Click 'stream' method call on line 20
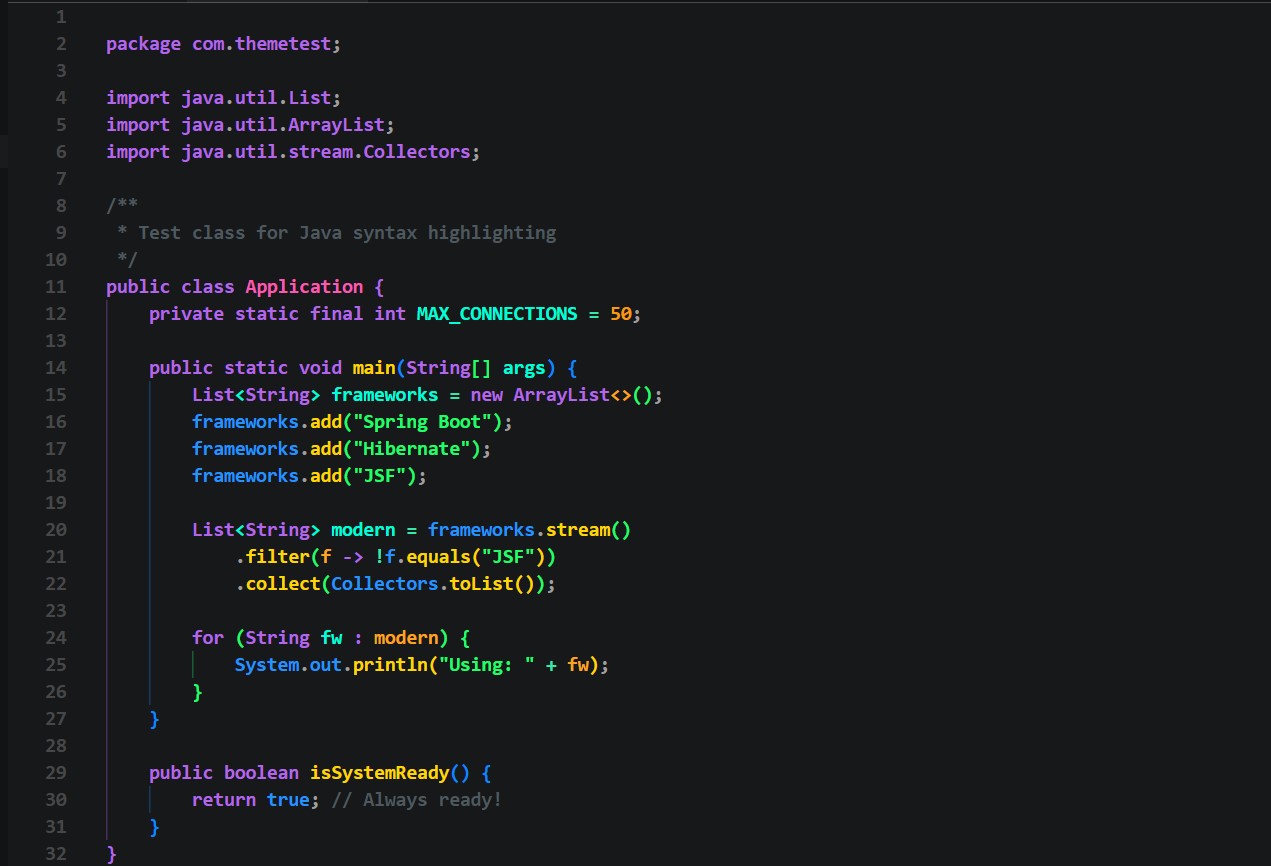Viewport: 1271px width, 866px height. click(x=577, y=530)
